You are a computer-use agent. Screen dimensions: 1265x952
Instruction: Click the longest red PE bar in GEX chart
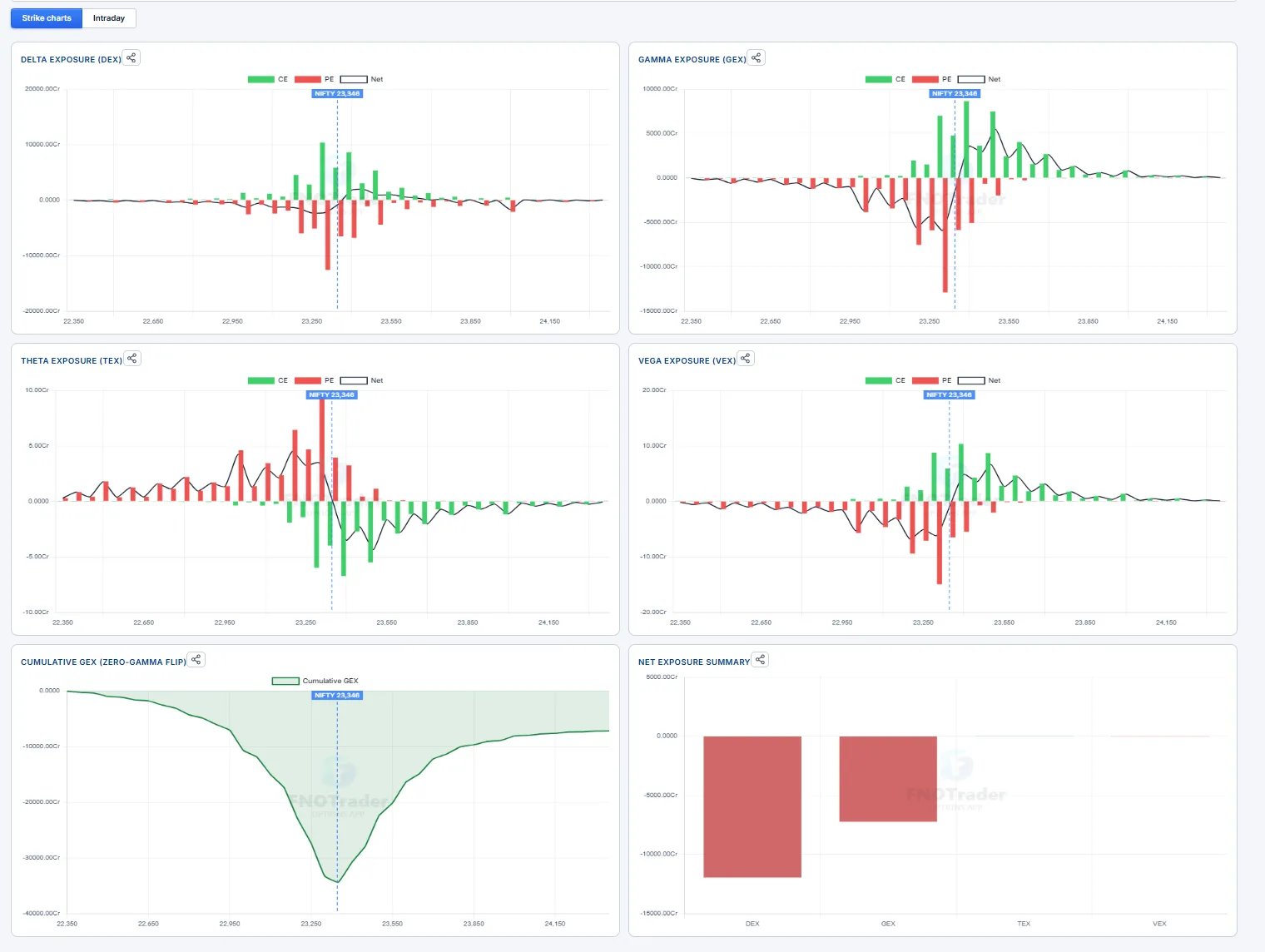[x=945, y=235]
